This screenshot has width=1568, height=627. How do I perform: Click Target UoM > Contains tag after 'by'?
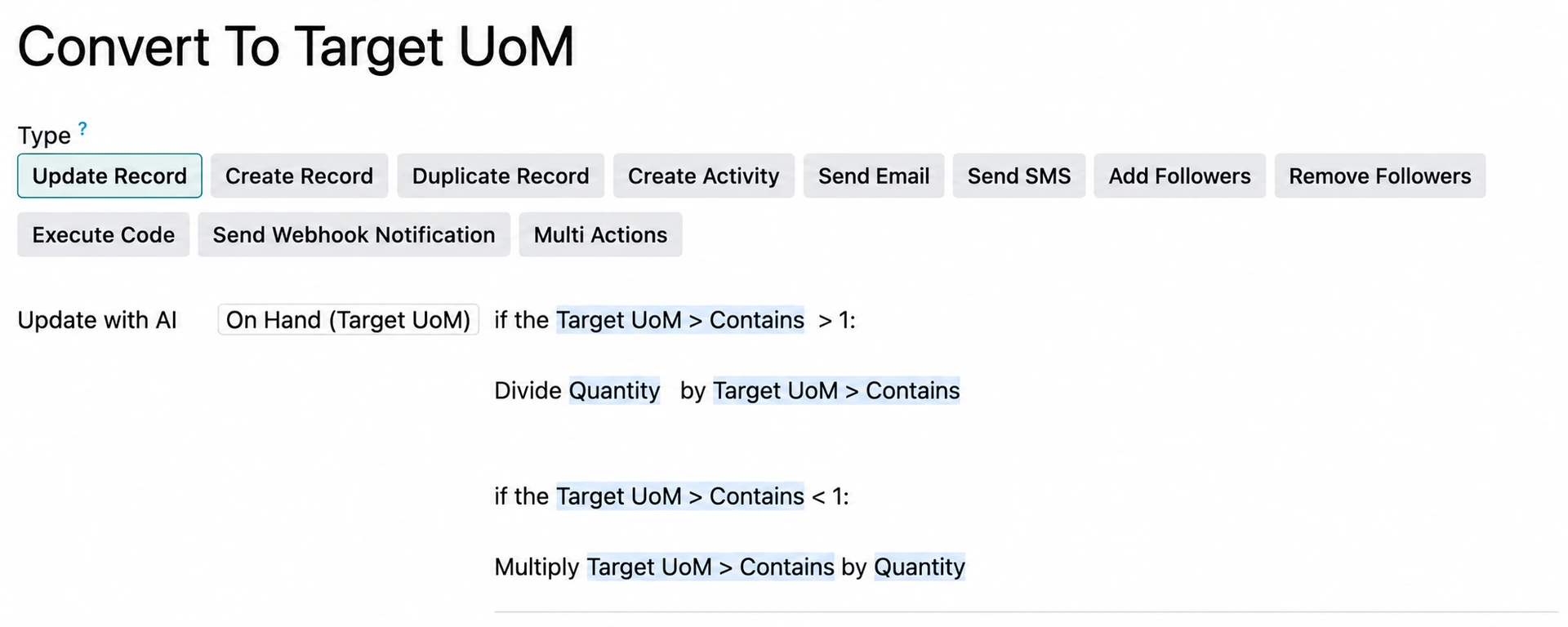(836, 390)
